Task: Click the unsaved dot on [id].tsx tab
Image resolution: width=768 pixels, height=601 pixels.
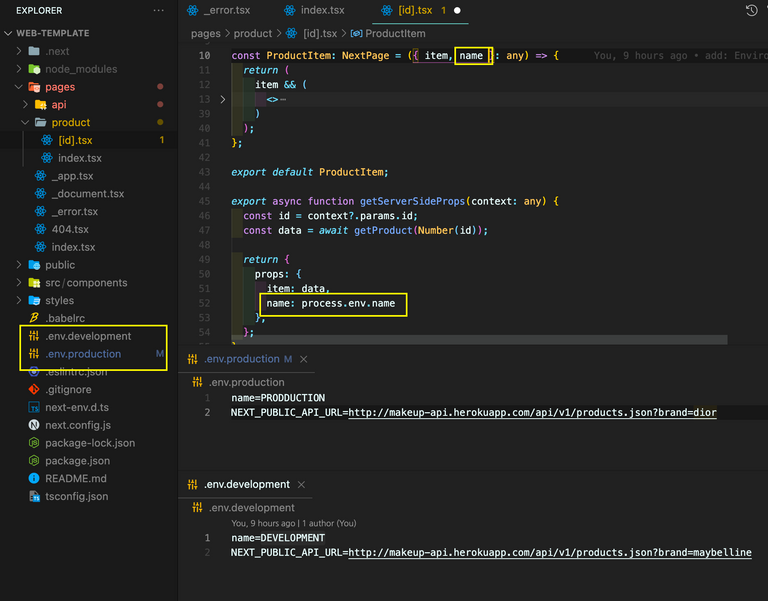Action: 457,10
